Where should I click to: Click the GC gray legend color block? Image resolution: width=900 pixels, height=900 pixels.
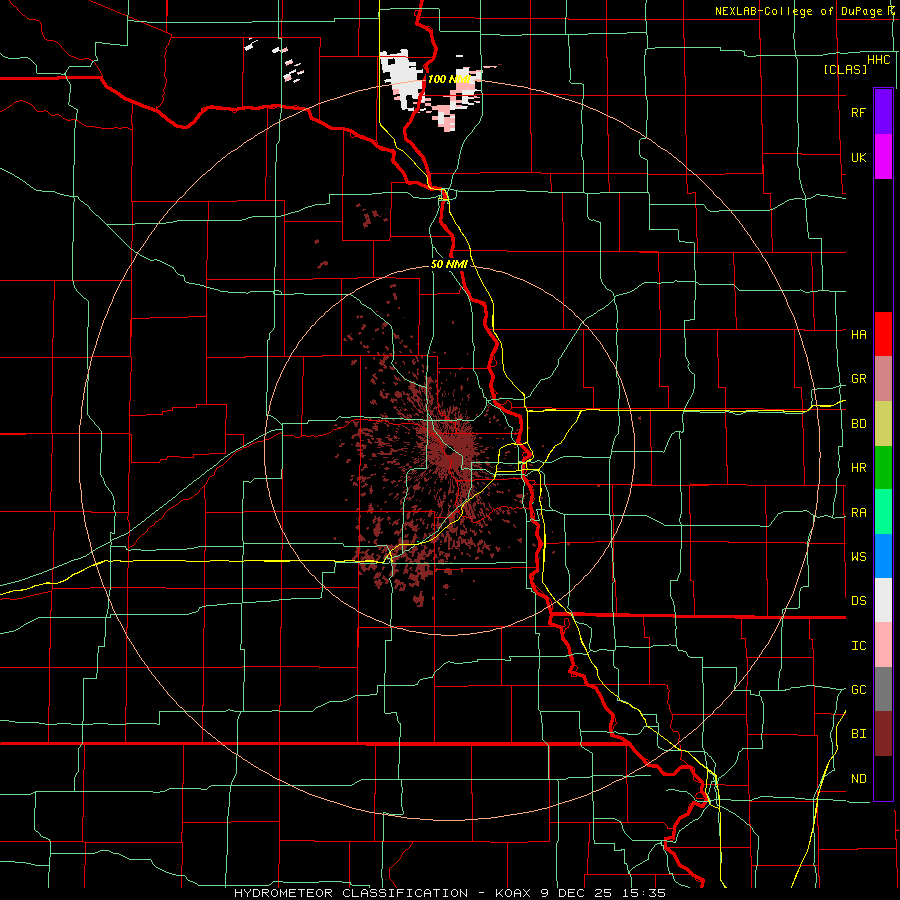point(883,689)
